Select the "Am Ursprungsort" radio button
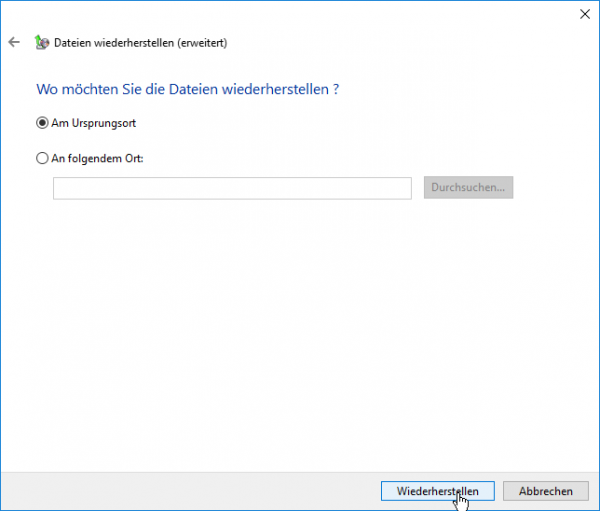 tap(42, 123)
